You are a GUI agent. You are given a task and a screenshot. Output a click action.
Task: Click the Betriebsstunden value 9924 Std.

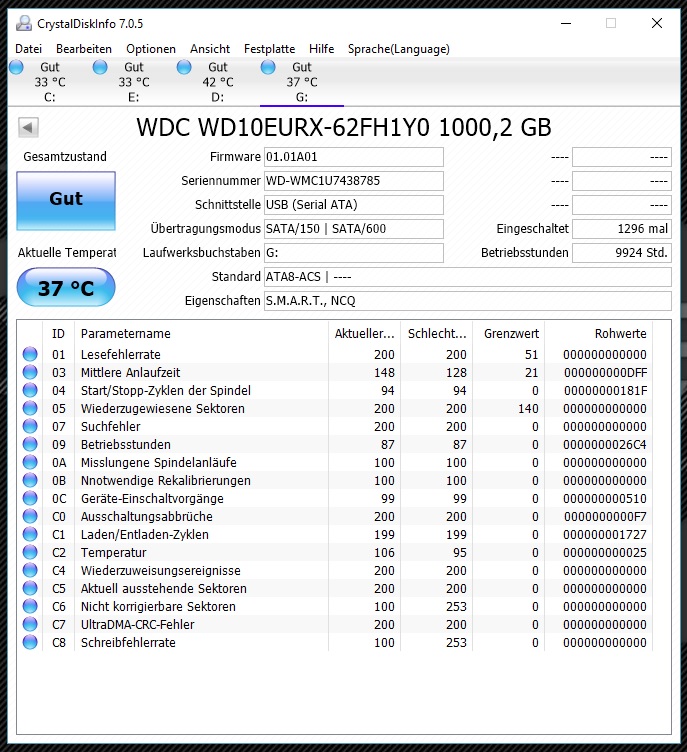622,253
